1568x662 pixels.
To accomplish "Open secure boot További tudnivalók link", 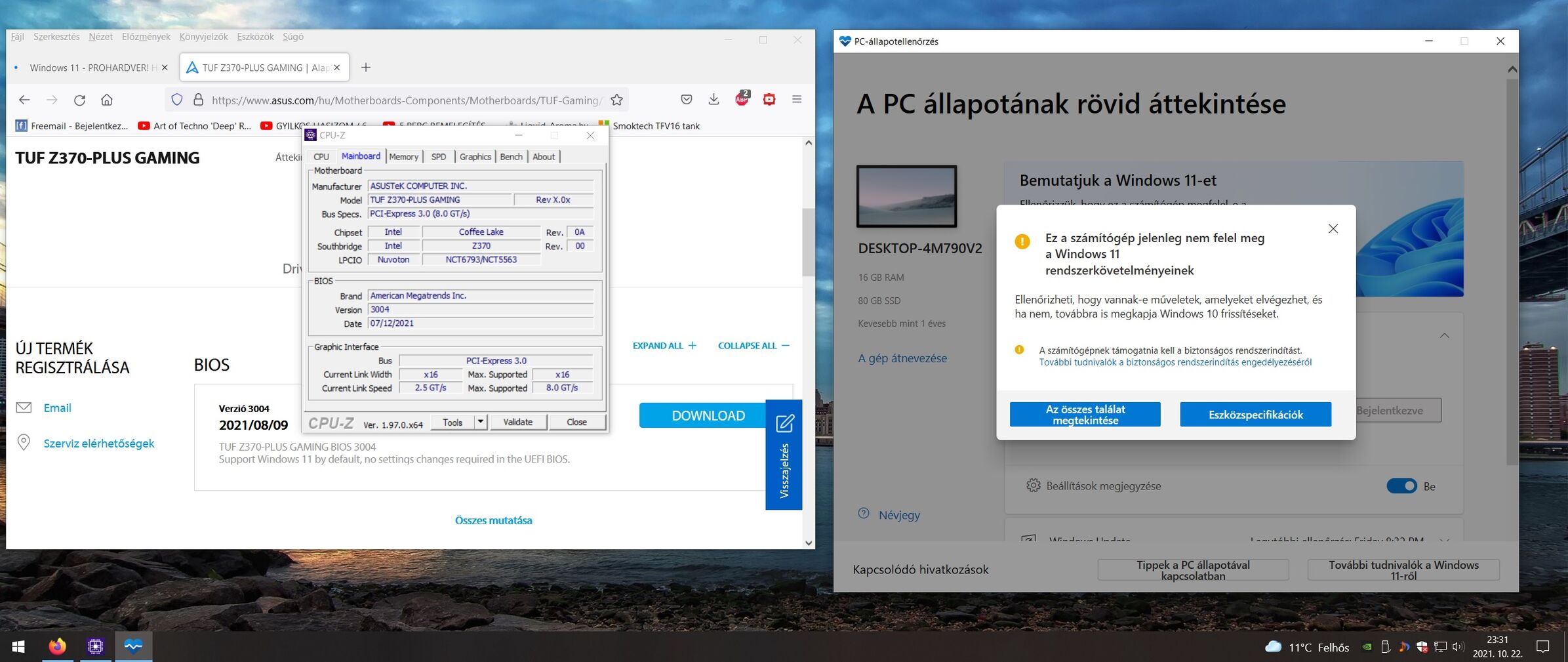I will coord(1175,362).
